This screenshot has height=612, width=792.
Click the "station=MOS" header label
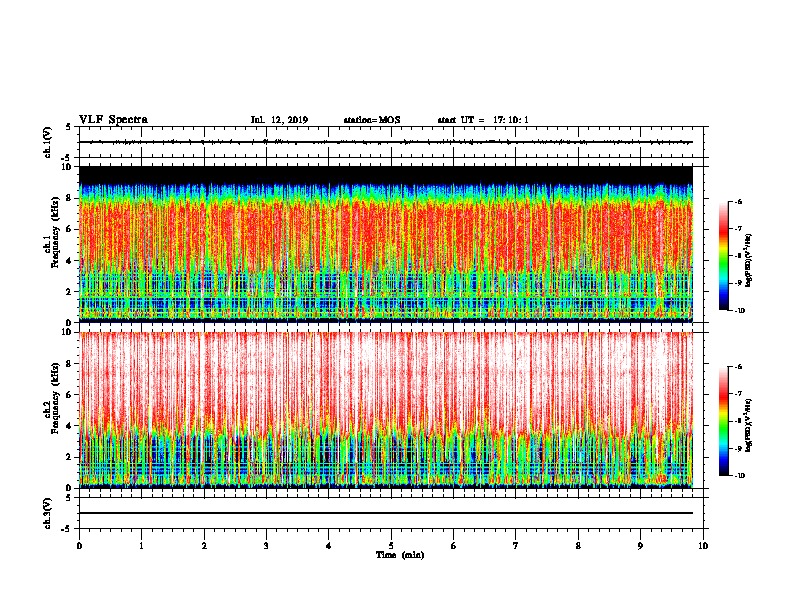[x=372, y=120]
